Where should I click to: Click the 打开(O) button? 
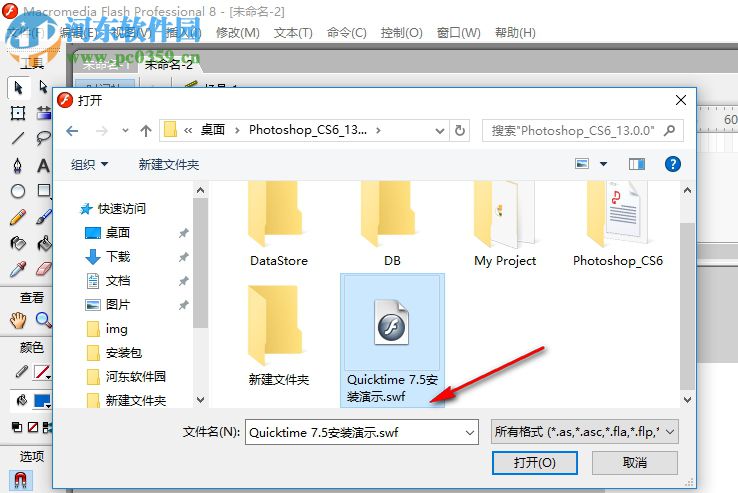[x=535, y=463]
